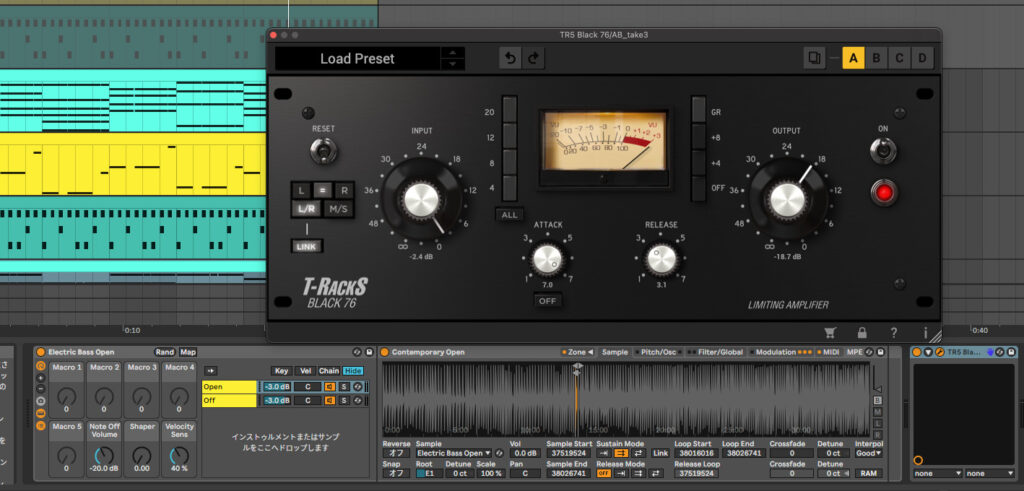Toggle the LINK channel button
1024x491 pixels.
pos(307,246)
